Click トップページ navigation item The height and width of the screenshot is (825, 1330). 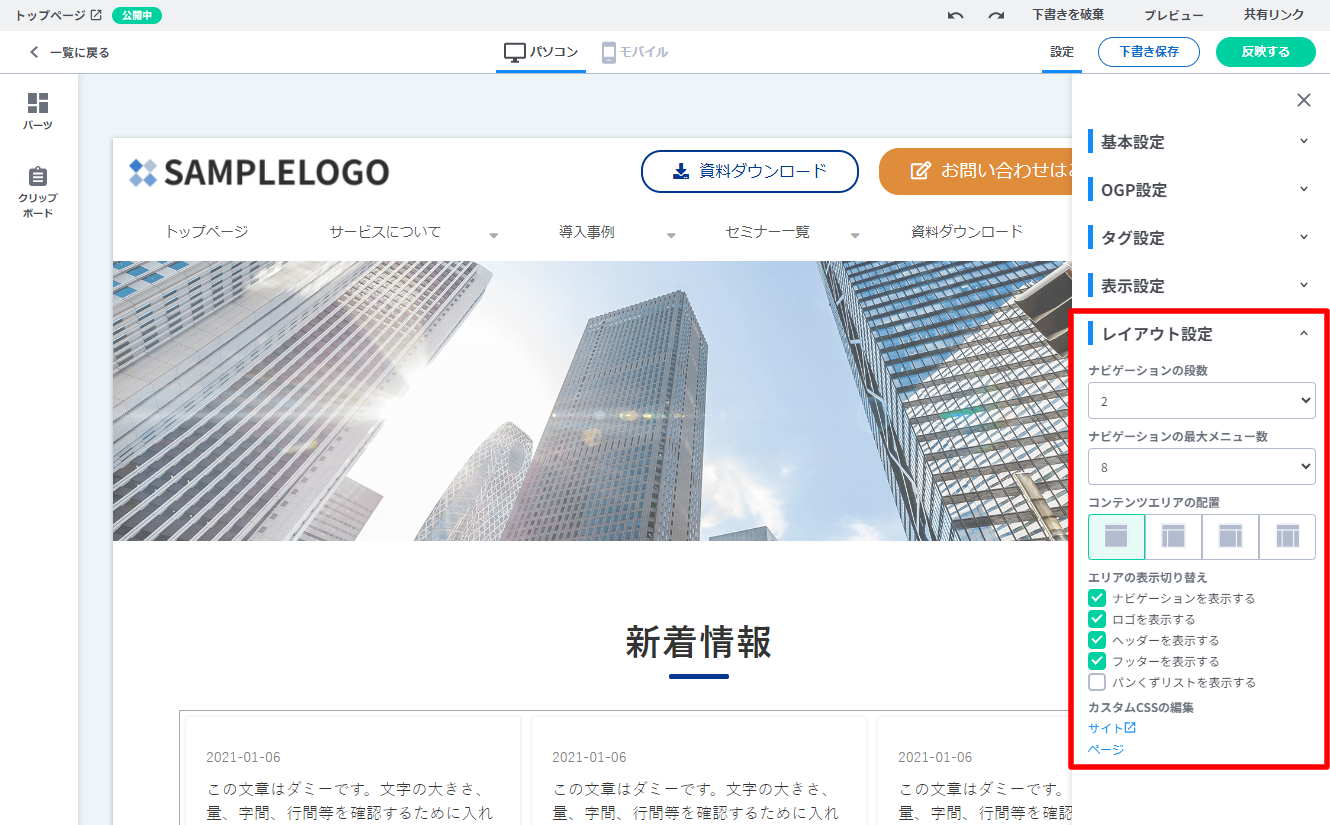206,231
